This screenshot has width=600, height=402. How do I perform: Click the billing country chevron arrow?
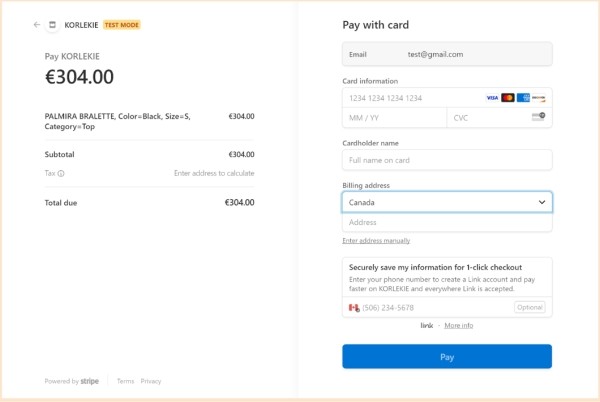[542, 202]
